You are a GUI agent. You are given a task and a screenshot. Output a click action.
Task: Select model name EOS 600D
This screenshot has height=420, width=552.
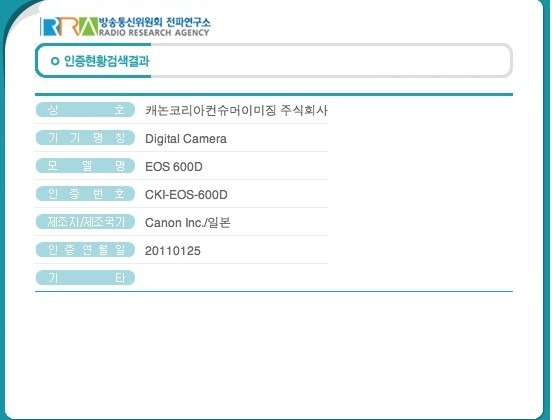pyautogui.click(x=174, y=167)
